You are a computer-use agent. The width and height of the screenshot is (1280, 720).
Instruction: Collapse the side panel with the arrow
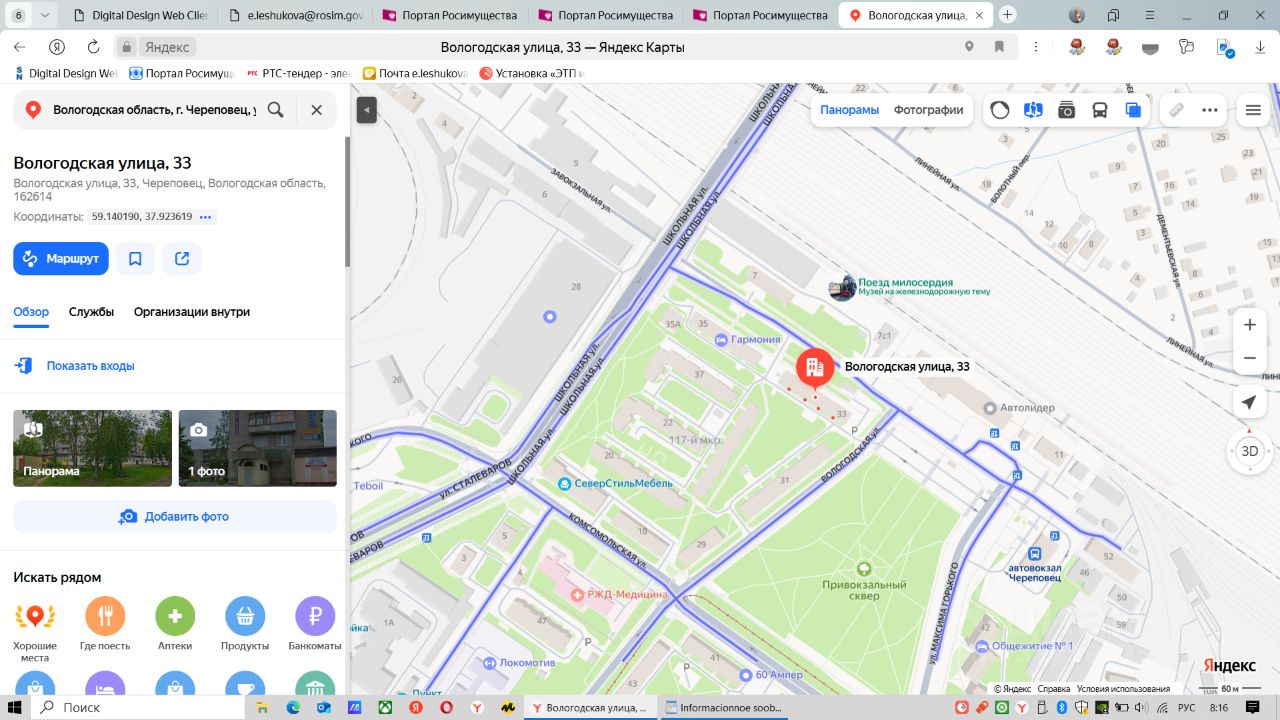[x=367, y=110]
